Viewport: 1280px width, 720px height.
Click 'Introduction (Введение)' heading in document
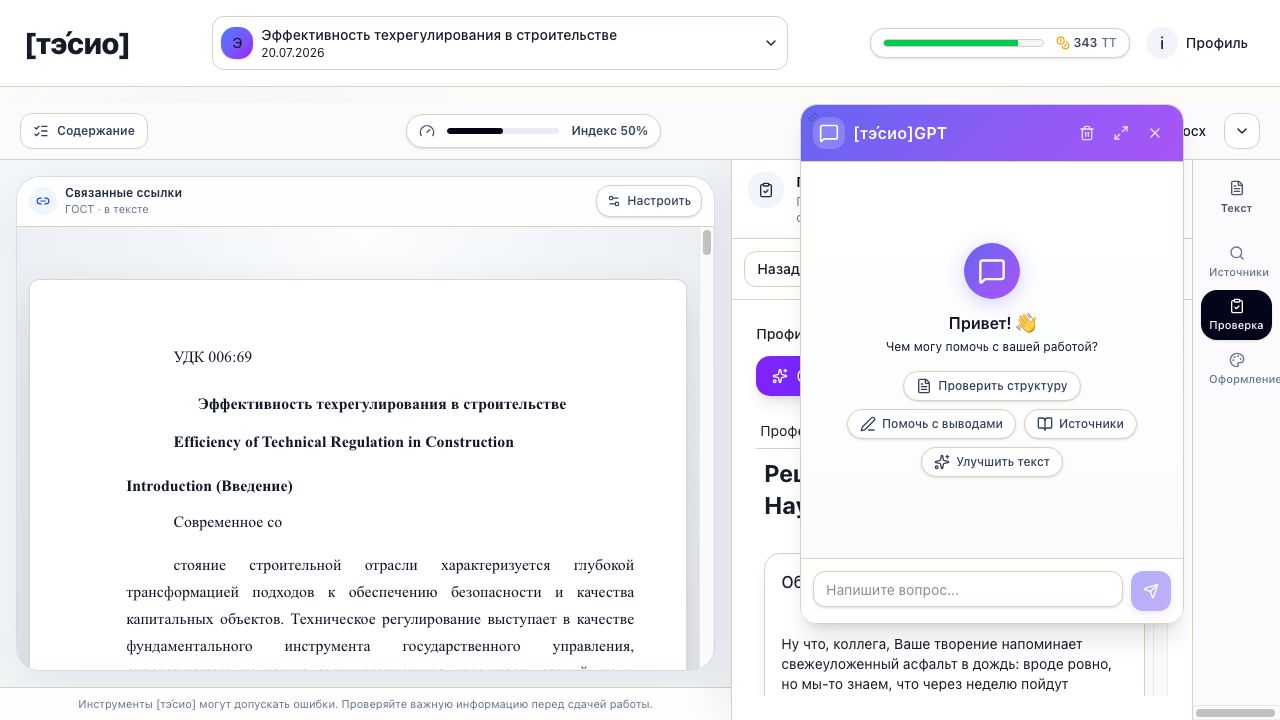point(210,486)
